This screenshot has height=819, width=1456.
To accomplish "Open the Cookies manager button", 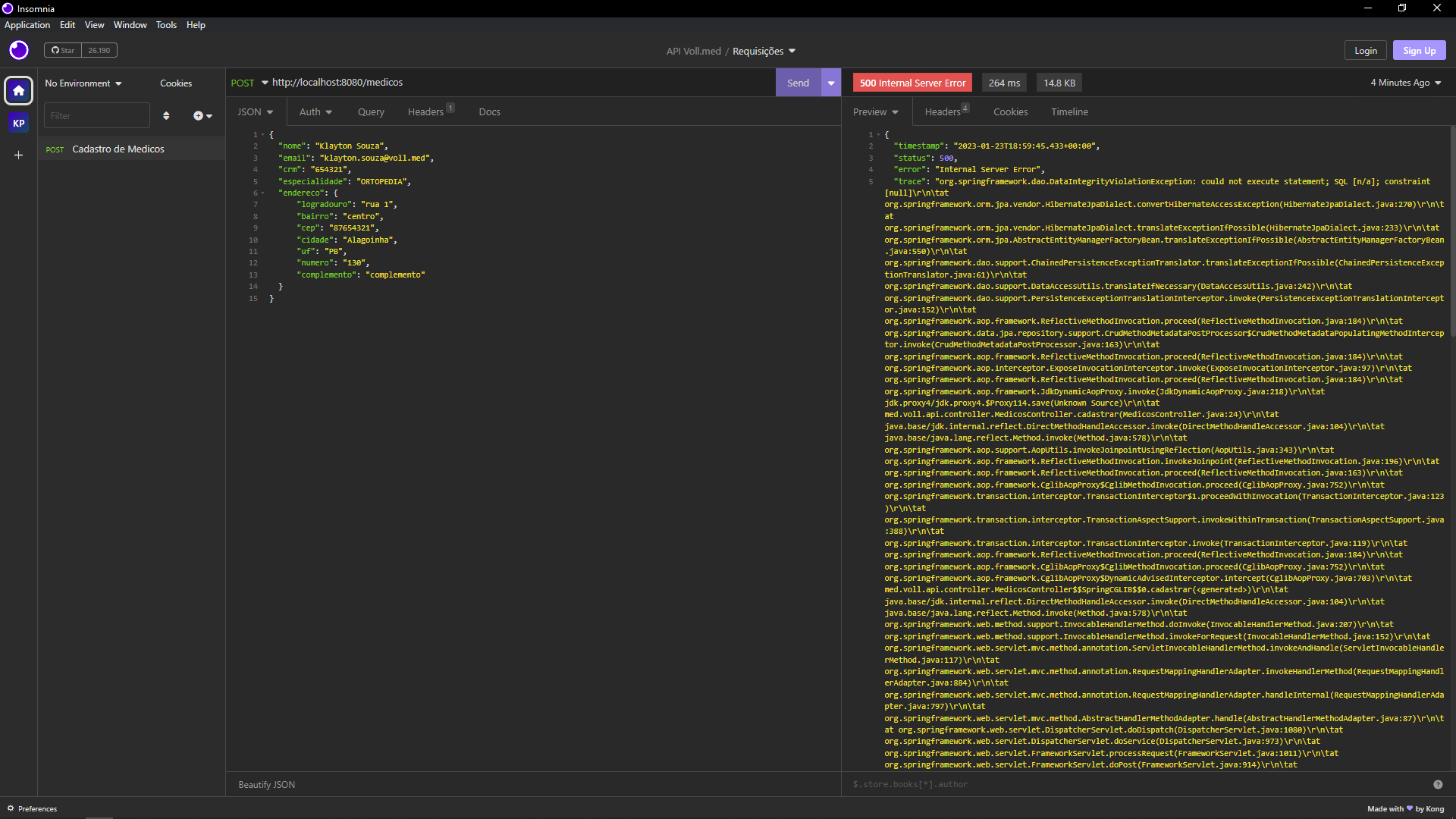I will click(176, 83).
